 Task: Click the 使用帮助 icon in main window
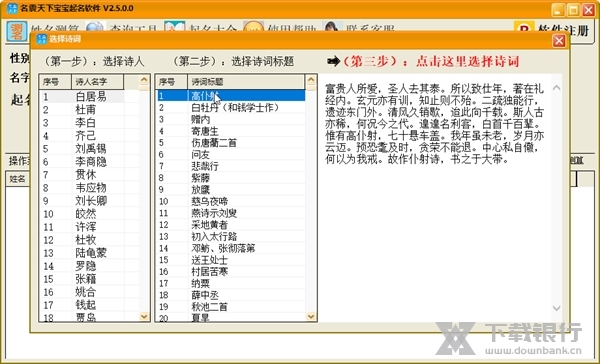coord(254,27)
